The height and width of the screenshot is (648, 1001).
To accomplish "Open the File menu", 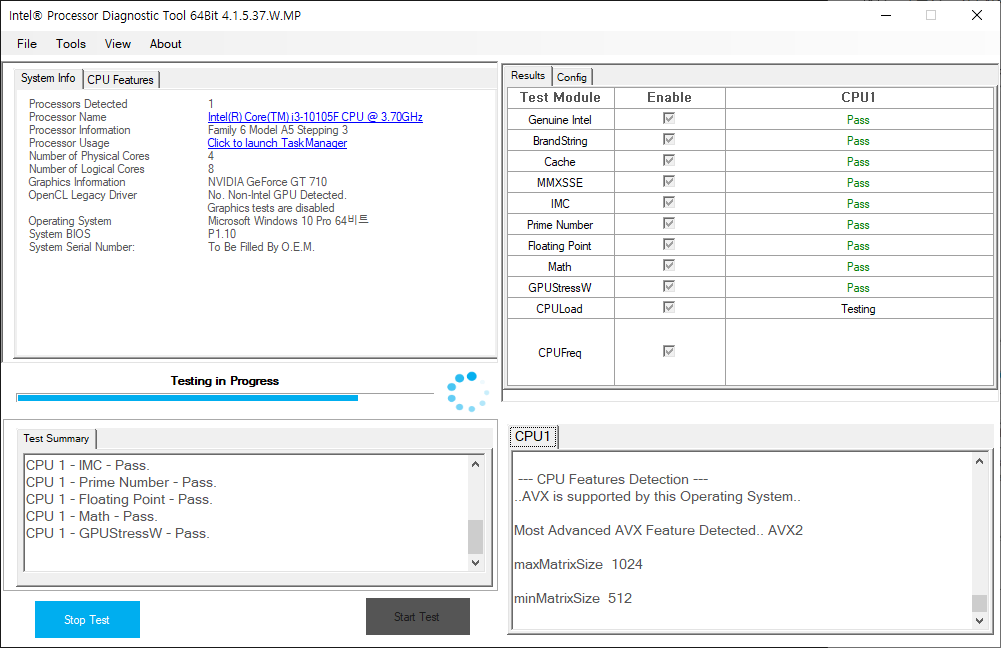I will pyautogui.click(x=27, y=44).
